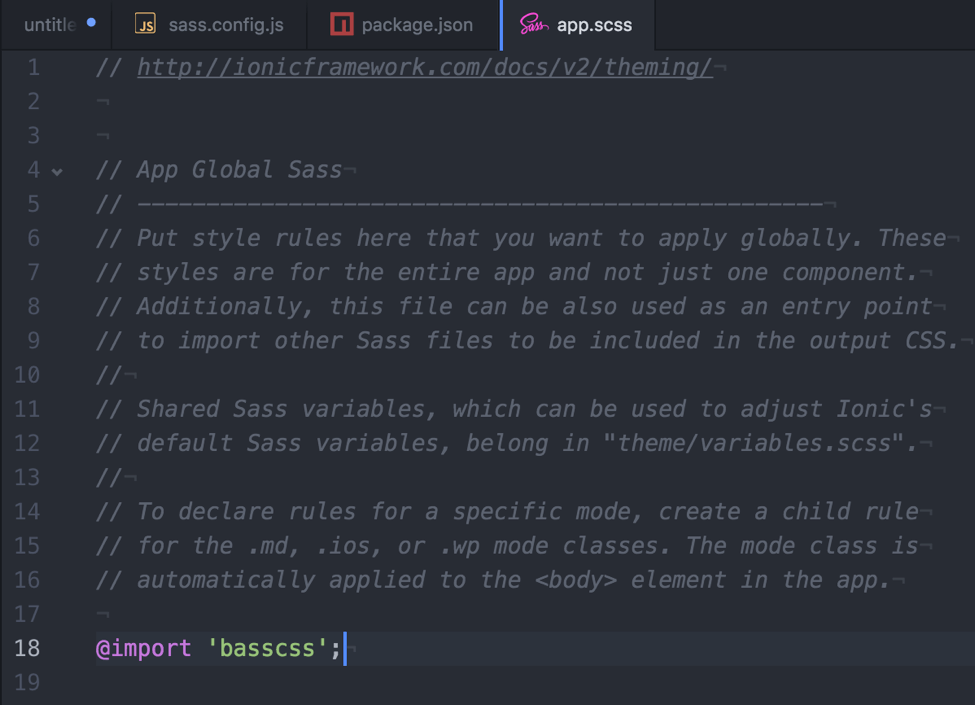Click the @import keyword on line 18
The width and height of the screenshot is (975, 705).
point(143,648)
